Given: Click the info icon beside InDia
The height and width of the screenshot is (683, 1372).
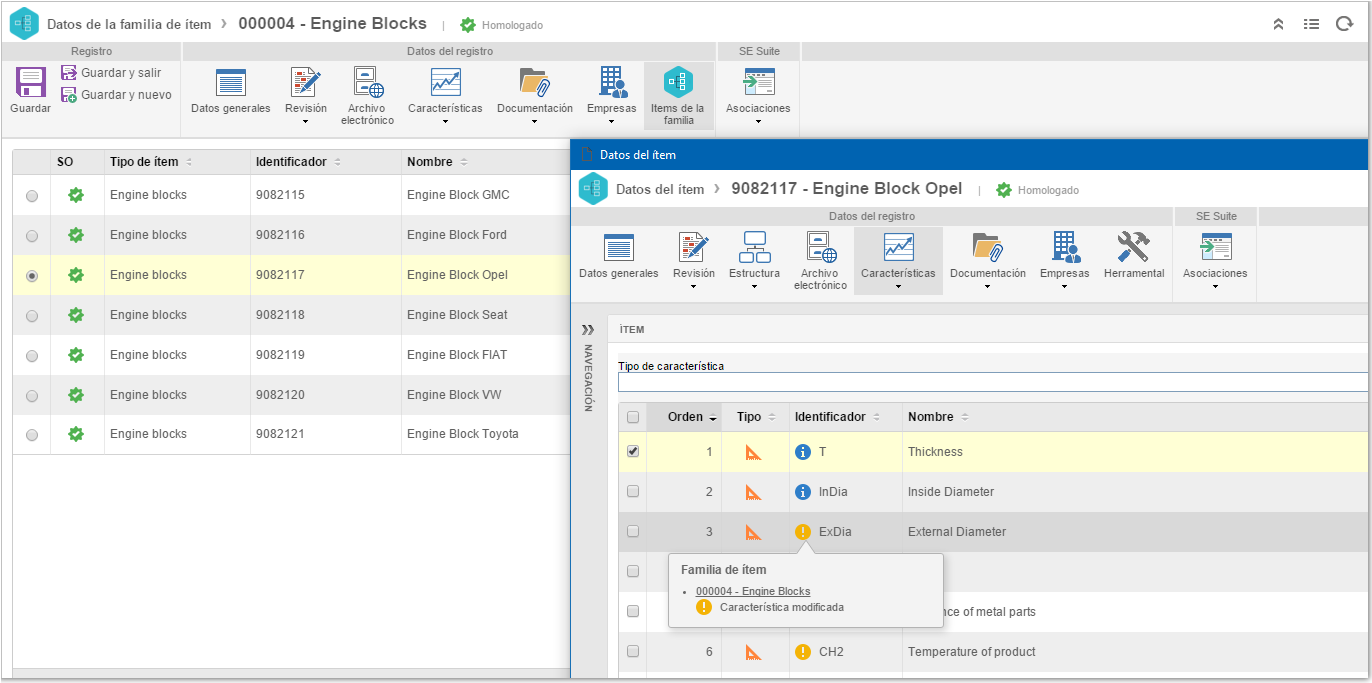Looking at the screenshot, I should click(802, 492).
